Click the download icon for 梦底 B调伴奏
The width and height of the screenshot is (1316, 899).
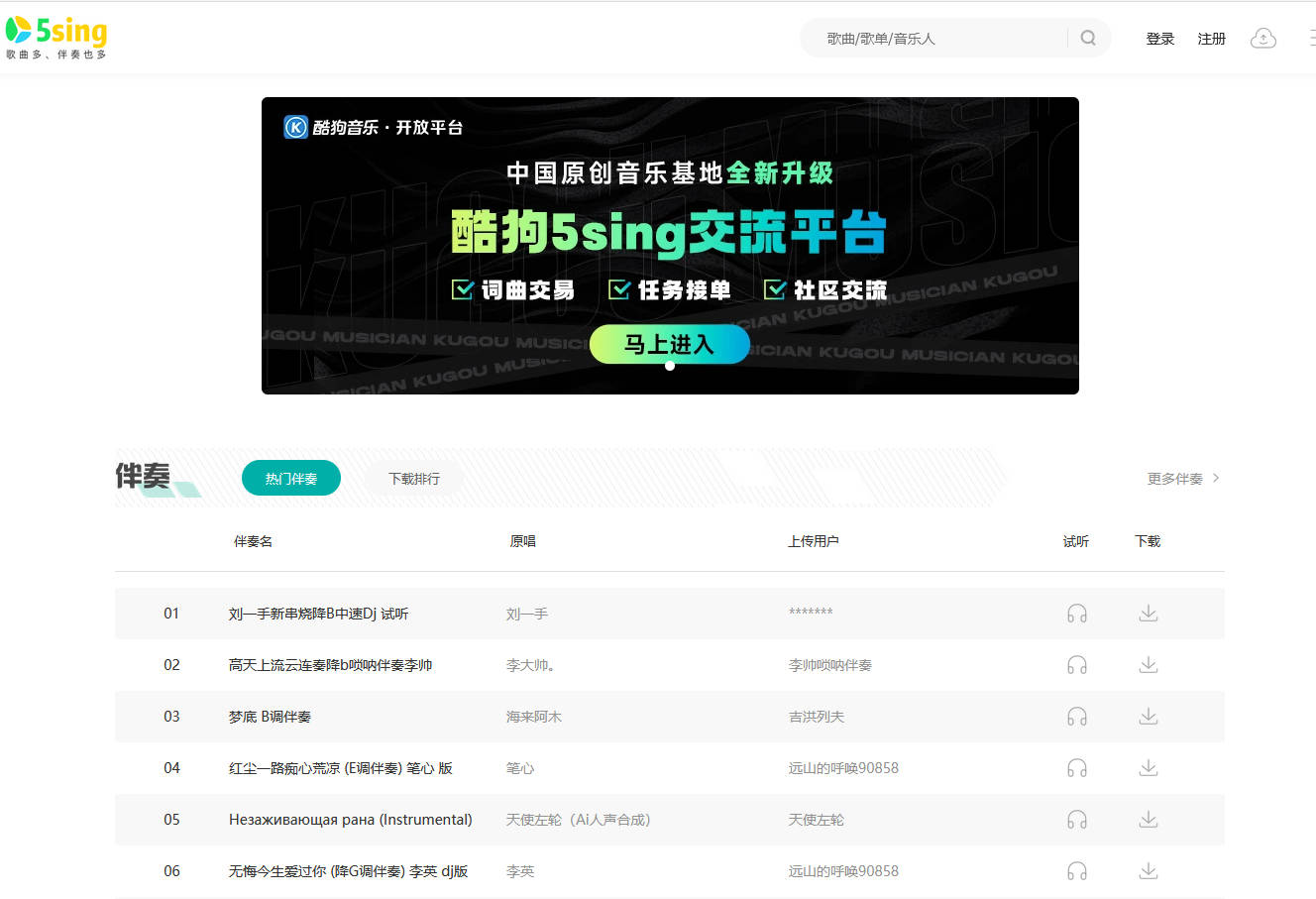click(1148, 716)
